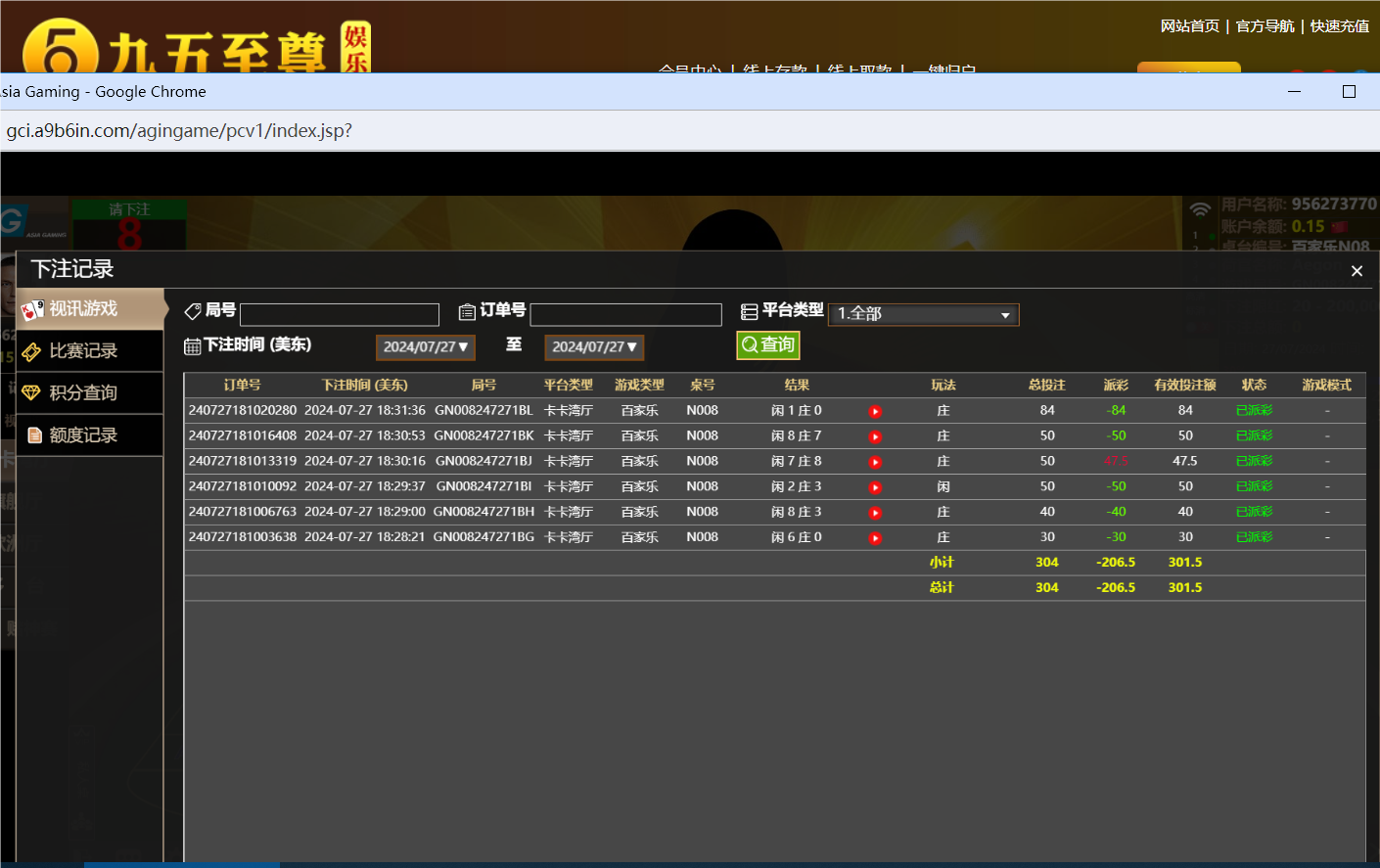Play replay for the 18:30:16 bet

click(875, 463)
